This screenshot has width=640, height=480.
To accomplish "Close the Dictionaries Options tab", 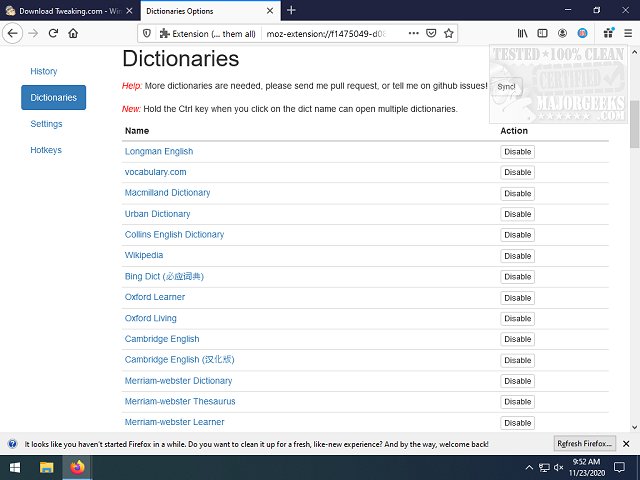I will pyautogui.click(x=270, y=11).
